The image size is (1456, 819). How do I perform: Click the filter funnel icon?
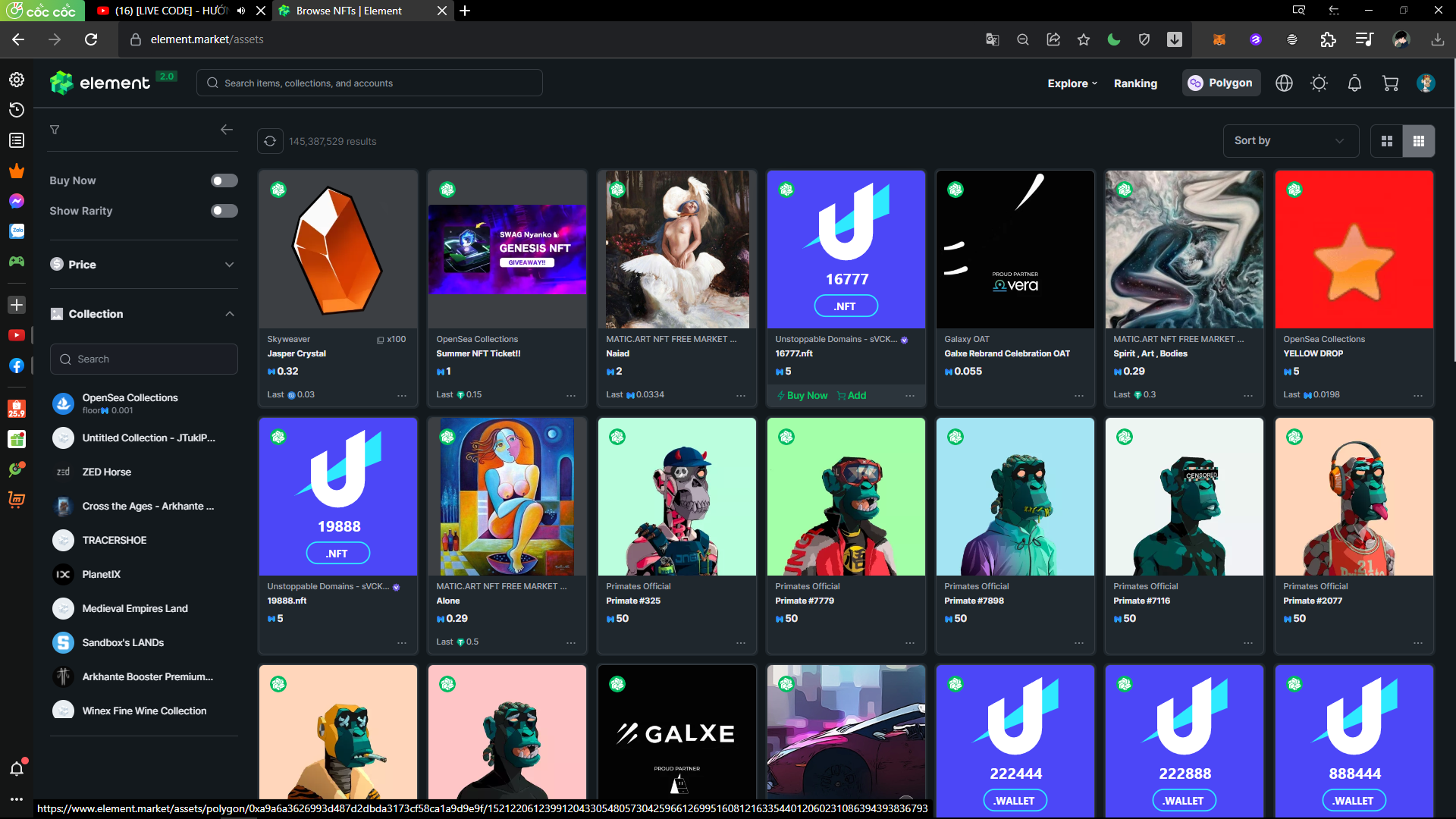55,130
